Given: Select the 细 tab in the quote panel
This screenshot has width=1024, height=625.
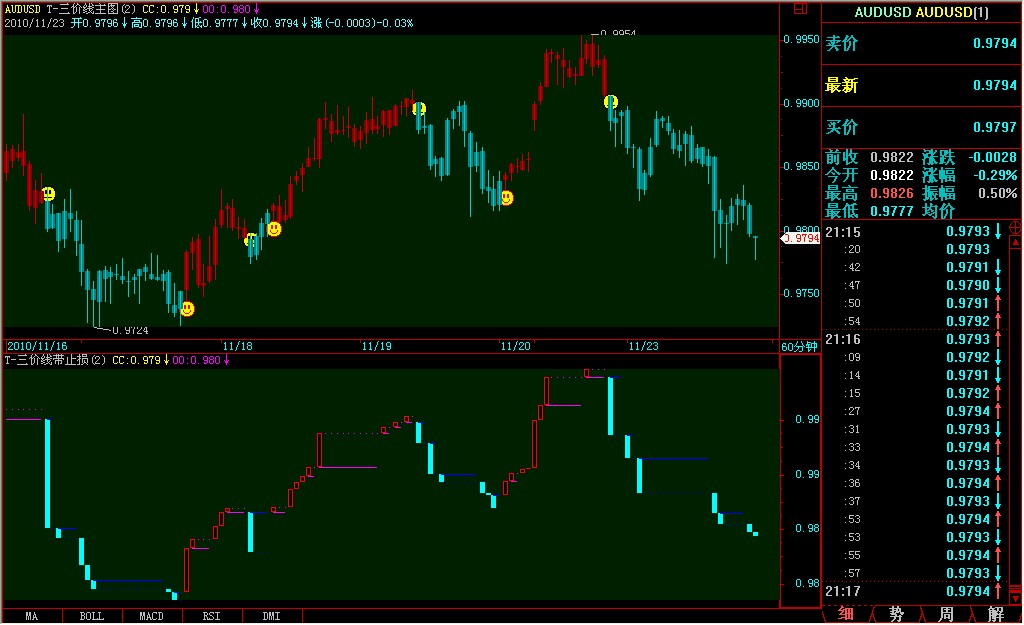Looking at the screenshot, I should 846,614.
